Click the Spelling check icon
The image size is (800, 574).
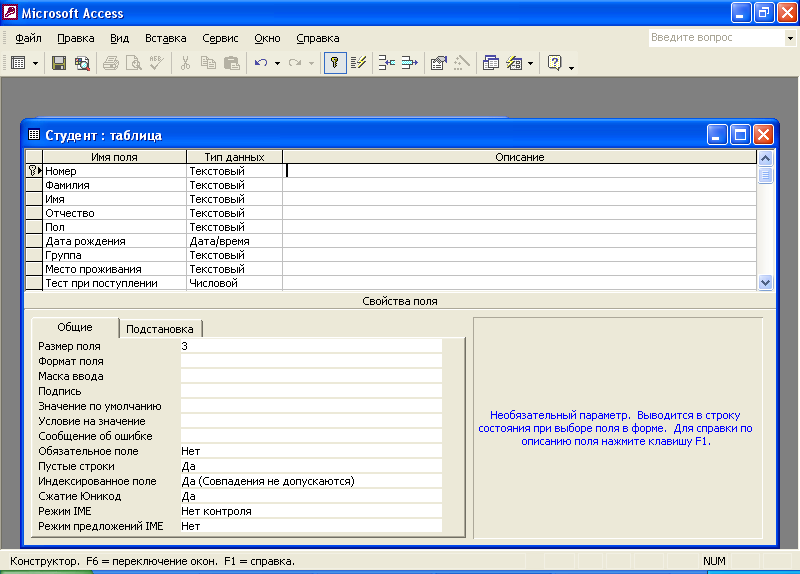pos(157,63)
